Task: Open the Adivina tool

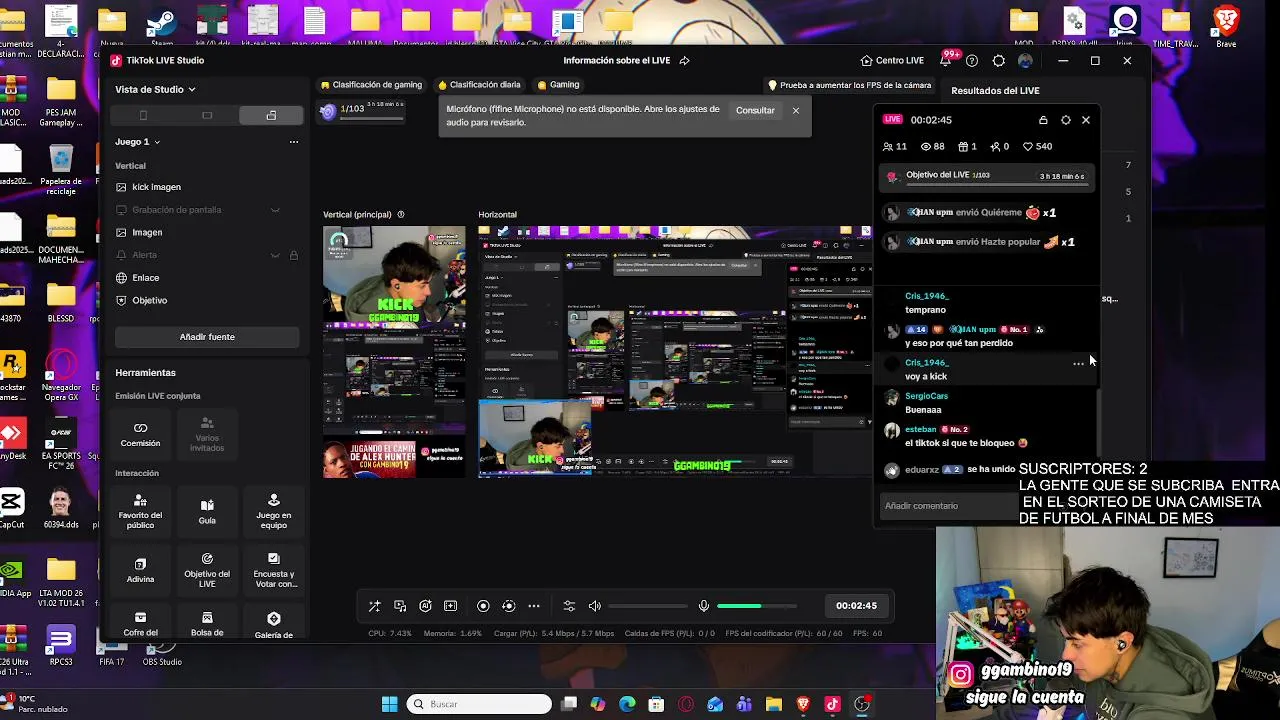Action: (140, 570)
